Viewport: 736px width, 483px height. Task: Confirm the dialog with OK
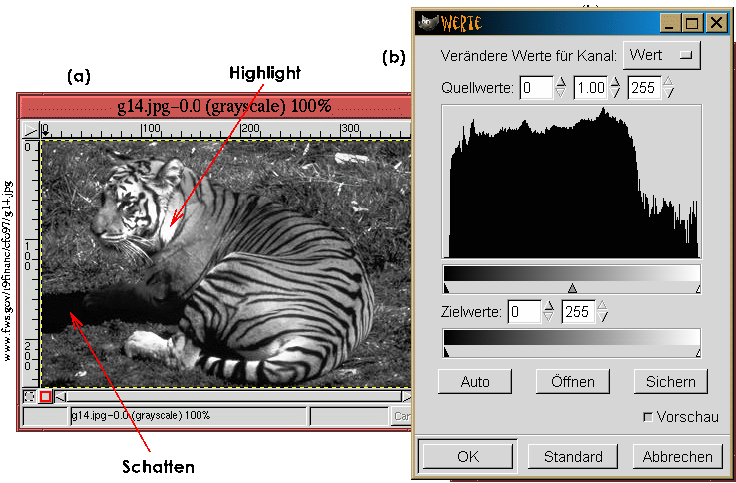click(x=467, y=456)
